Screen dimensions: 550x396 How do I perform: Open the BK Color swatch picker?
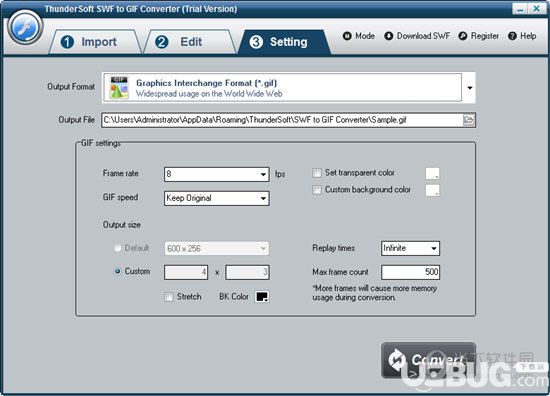(262, 297)
